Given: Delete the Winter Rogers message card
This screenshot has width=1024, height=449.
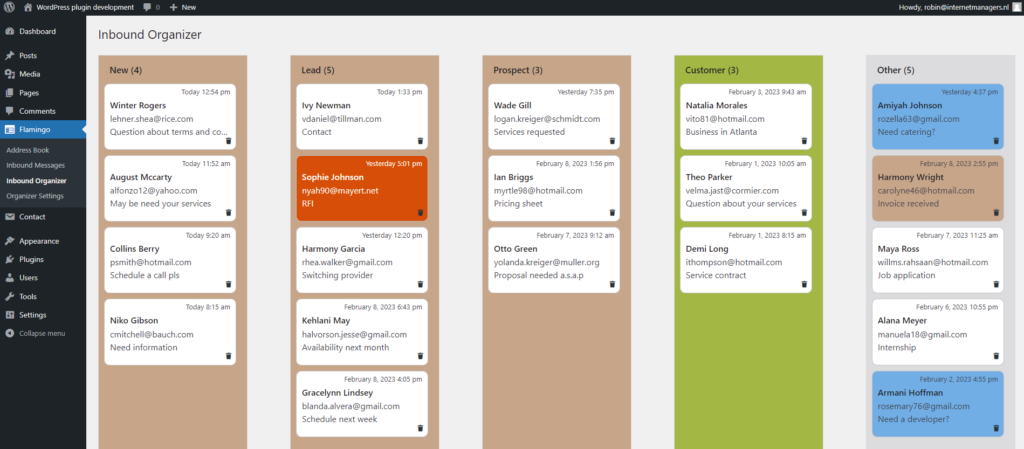Looking at the screenshot, I should point(228,141).
